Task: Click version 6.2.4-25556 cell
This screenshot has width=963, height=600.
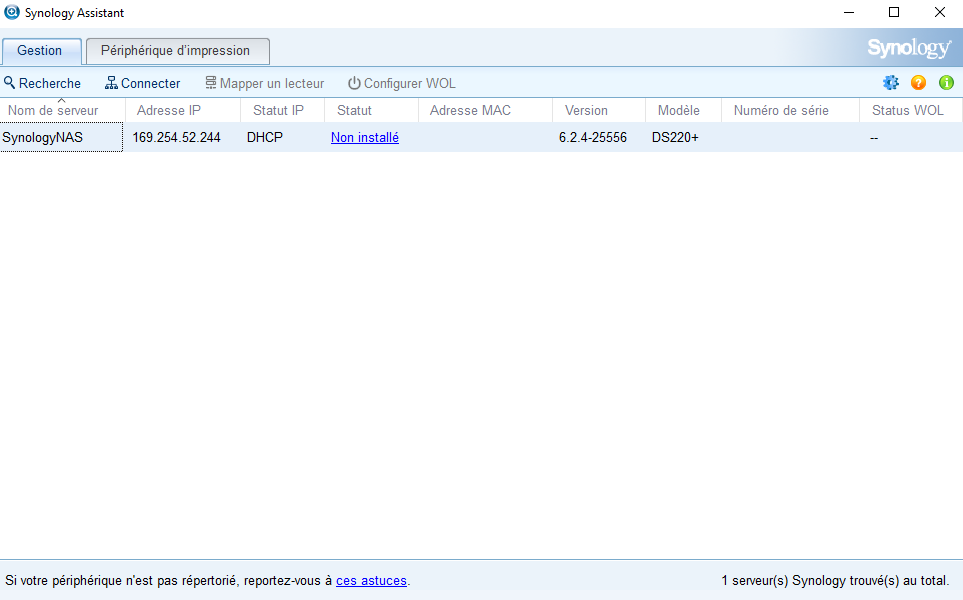Action: 593,138
